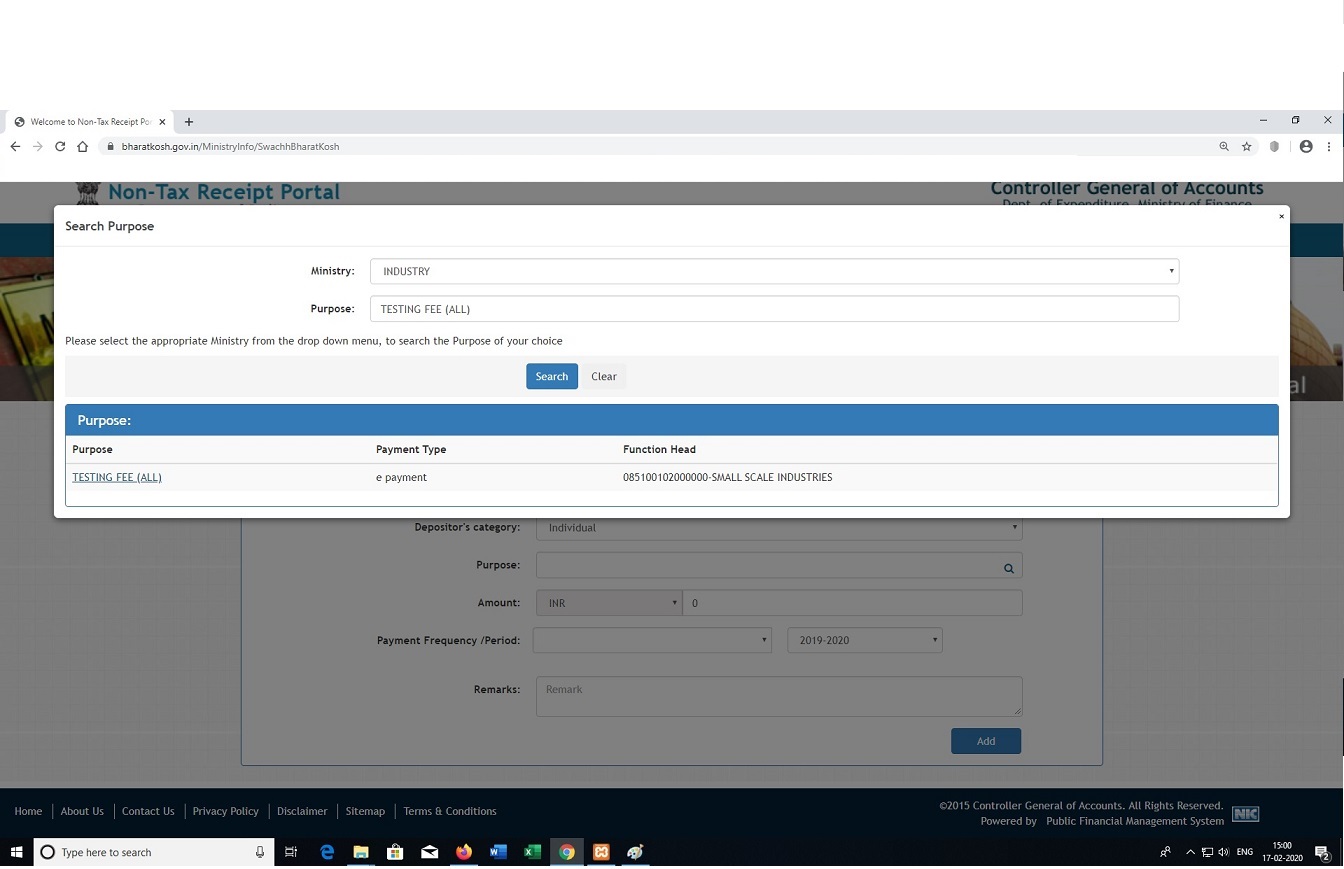Reload the page with the browser refresh icon
Screen dimensions: 1344x869
60,146
